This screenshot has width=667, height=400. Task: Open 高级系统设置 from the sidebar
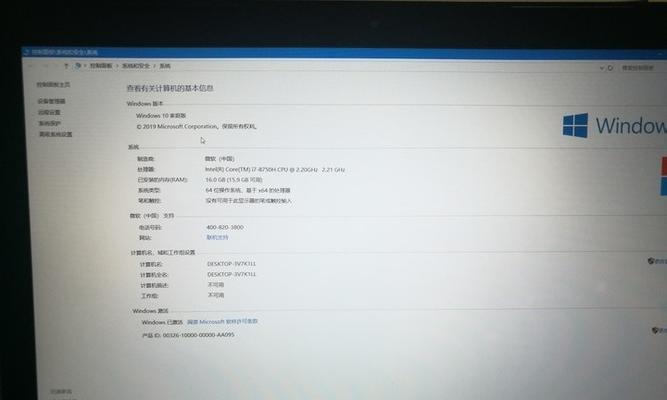tap(56, 134)
